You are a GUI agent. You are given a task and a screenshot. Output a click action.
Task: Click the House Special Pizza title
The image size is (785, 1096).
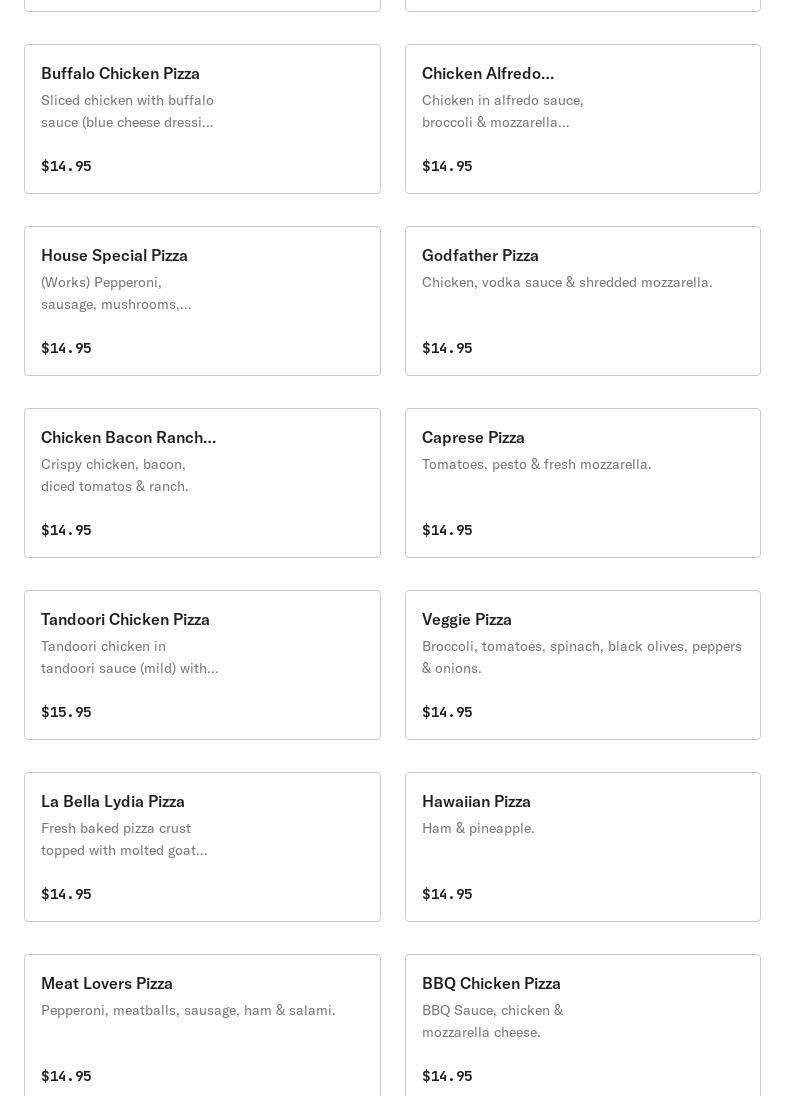114,255
